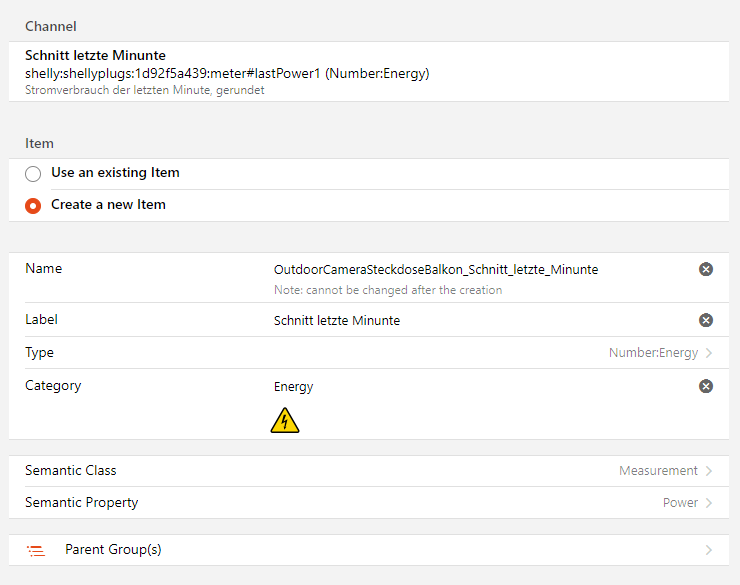Screen dimensions: 740x585
Task: Open the Semantic Class selector
Action: pyautogui.click(x=370, y=471)
